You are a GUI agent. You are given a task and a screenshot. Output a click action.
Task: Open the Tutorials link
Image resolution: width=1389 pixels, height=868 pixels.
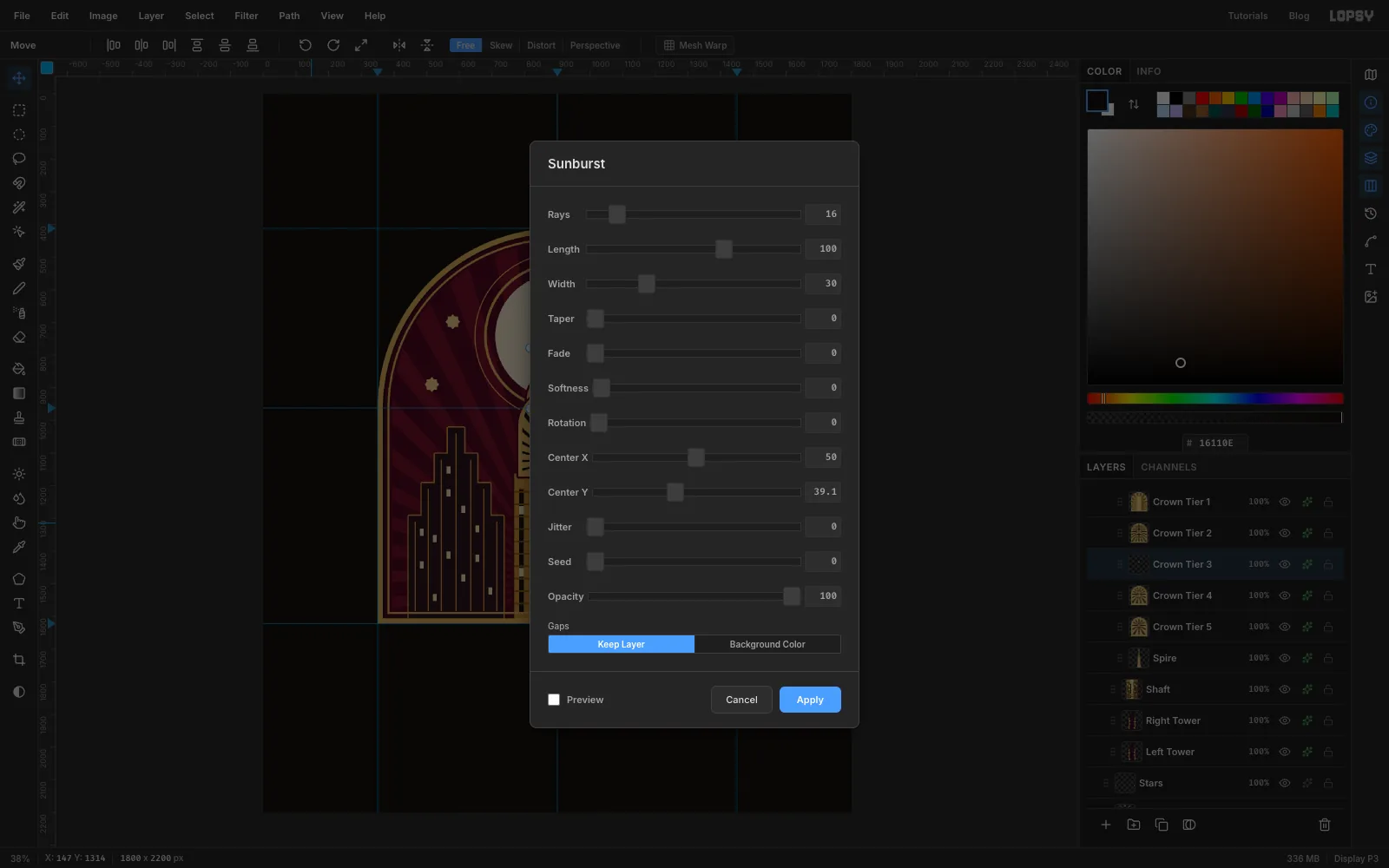[1247, 16]
